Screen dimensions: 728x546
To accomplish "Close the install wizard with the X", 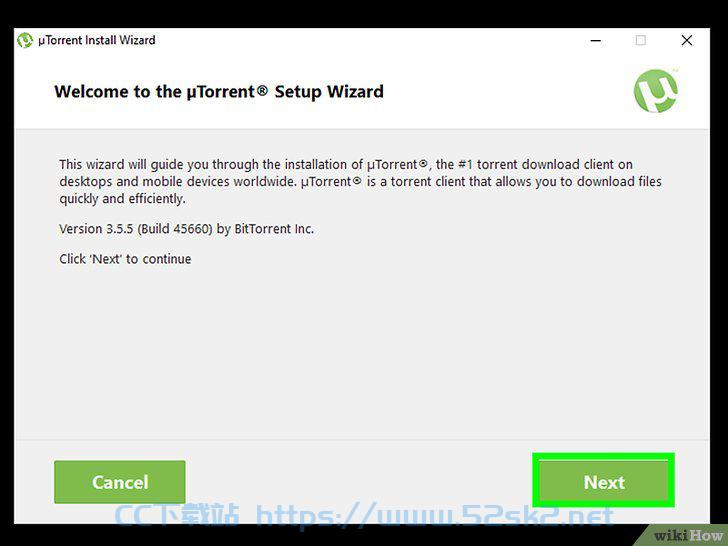I will 687,41.
